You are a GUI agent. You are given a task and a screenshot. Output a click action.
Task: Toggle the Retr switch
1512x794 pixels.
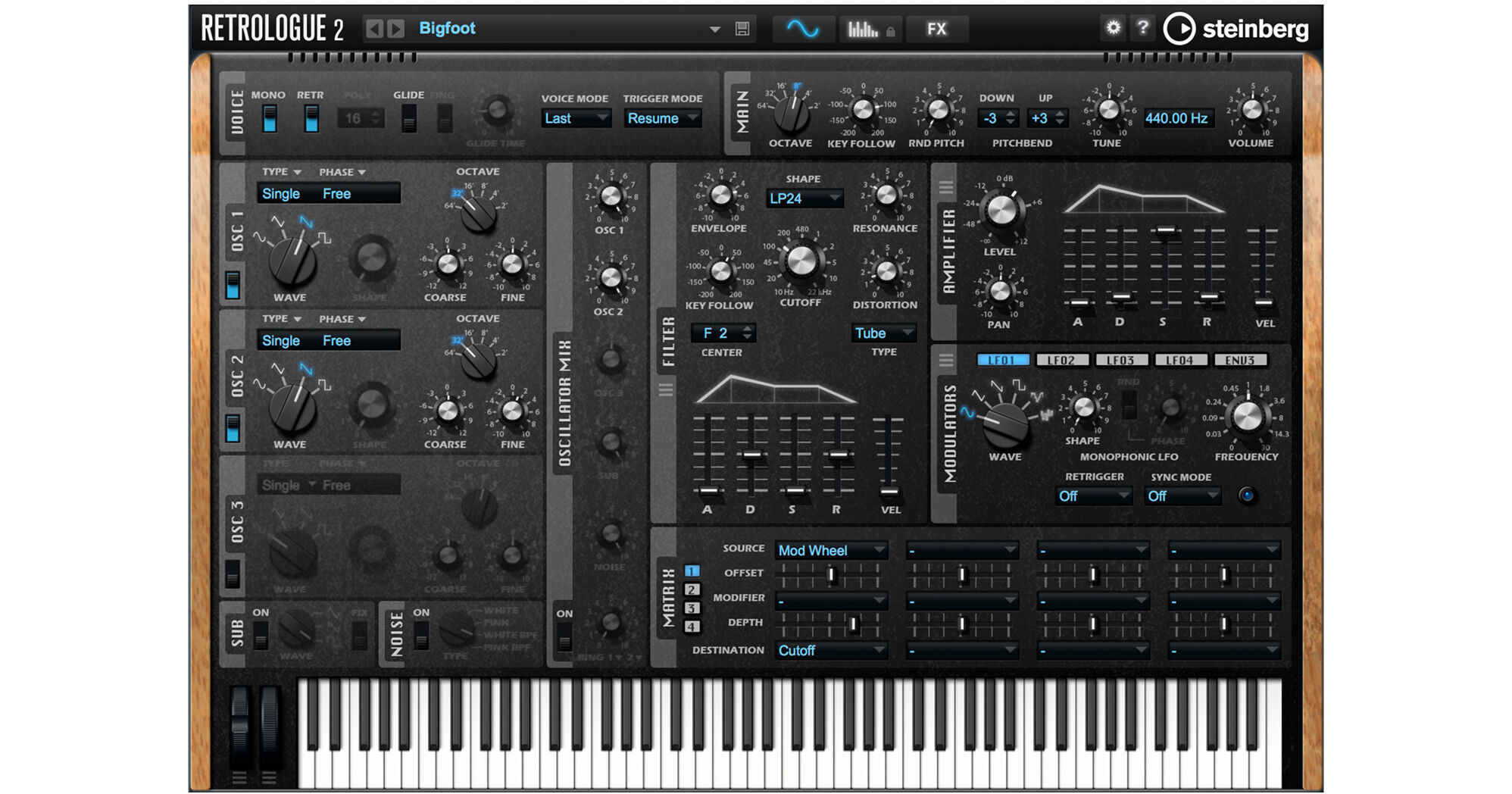click(311, 118)
